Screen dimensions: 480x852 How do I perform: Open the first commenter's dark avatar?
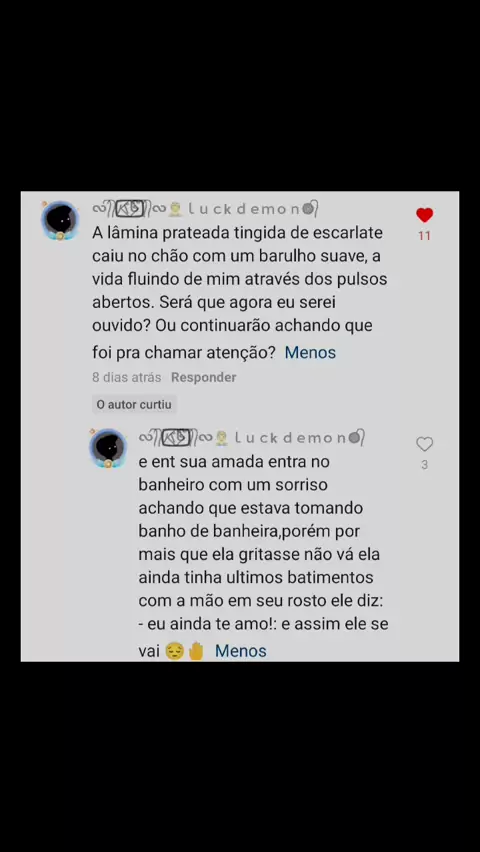click(60, 220)
